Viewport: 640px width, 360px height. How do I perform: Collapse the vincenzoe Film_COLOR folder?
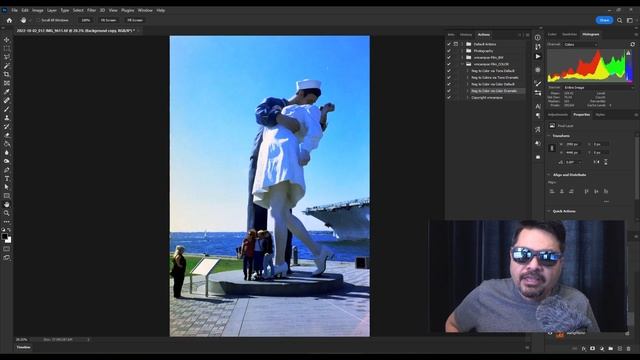coord(462,64)
